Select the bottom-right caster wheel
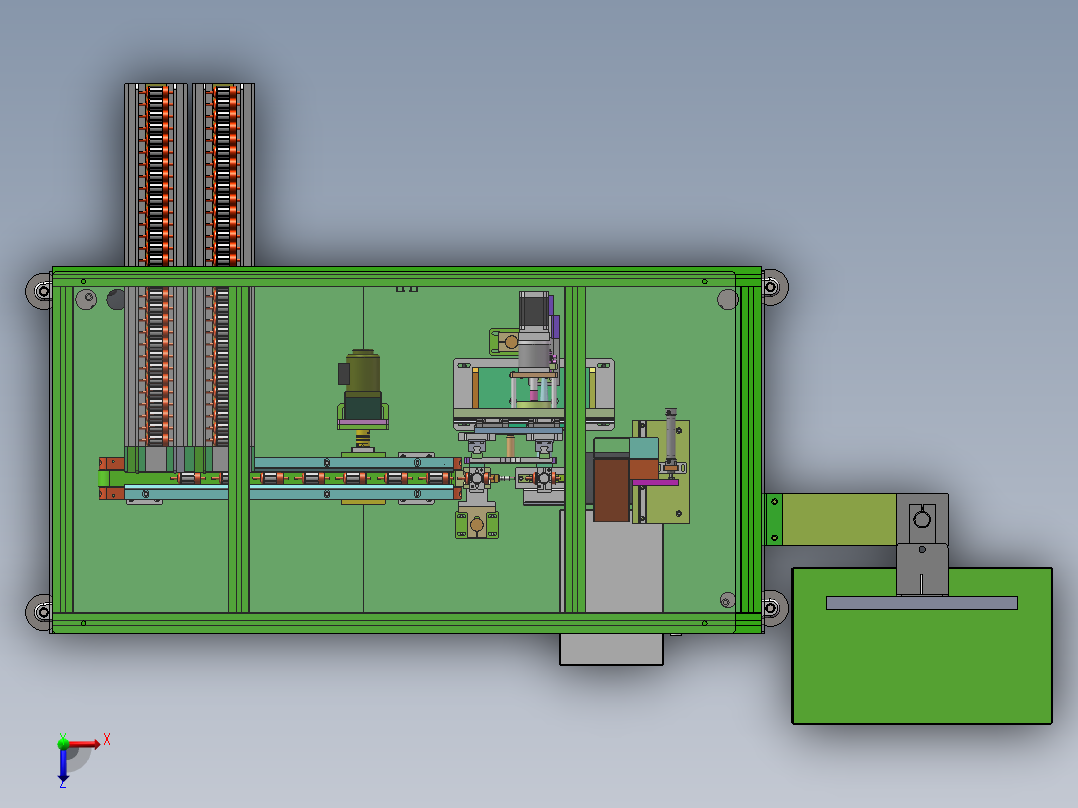 pos(774,608)
